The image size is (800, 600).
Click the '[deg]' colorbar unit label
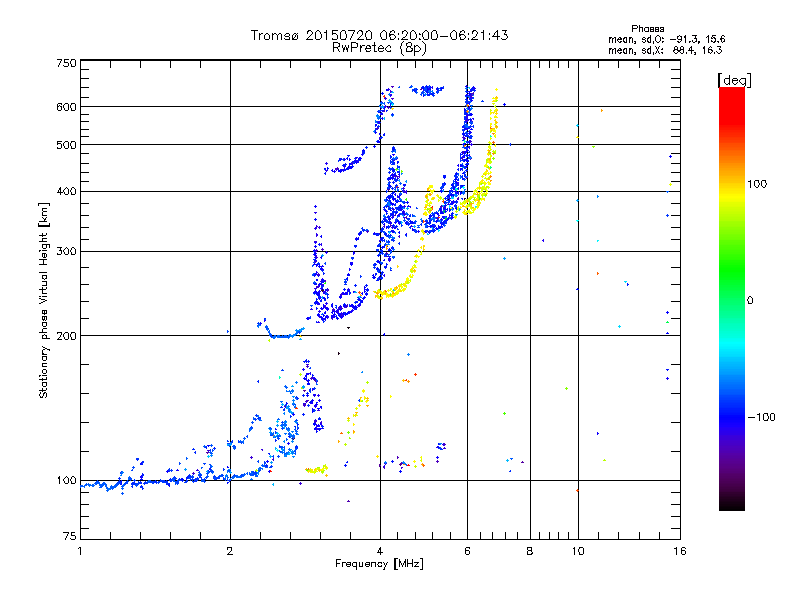[734, 80]
